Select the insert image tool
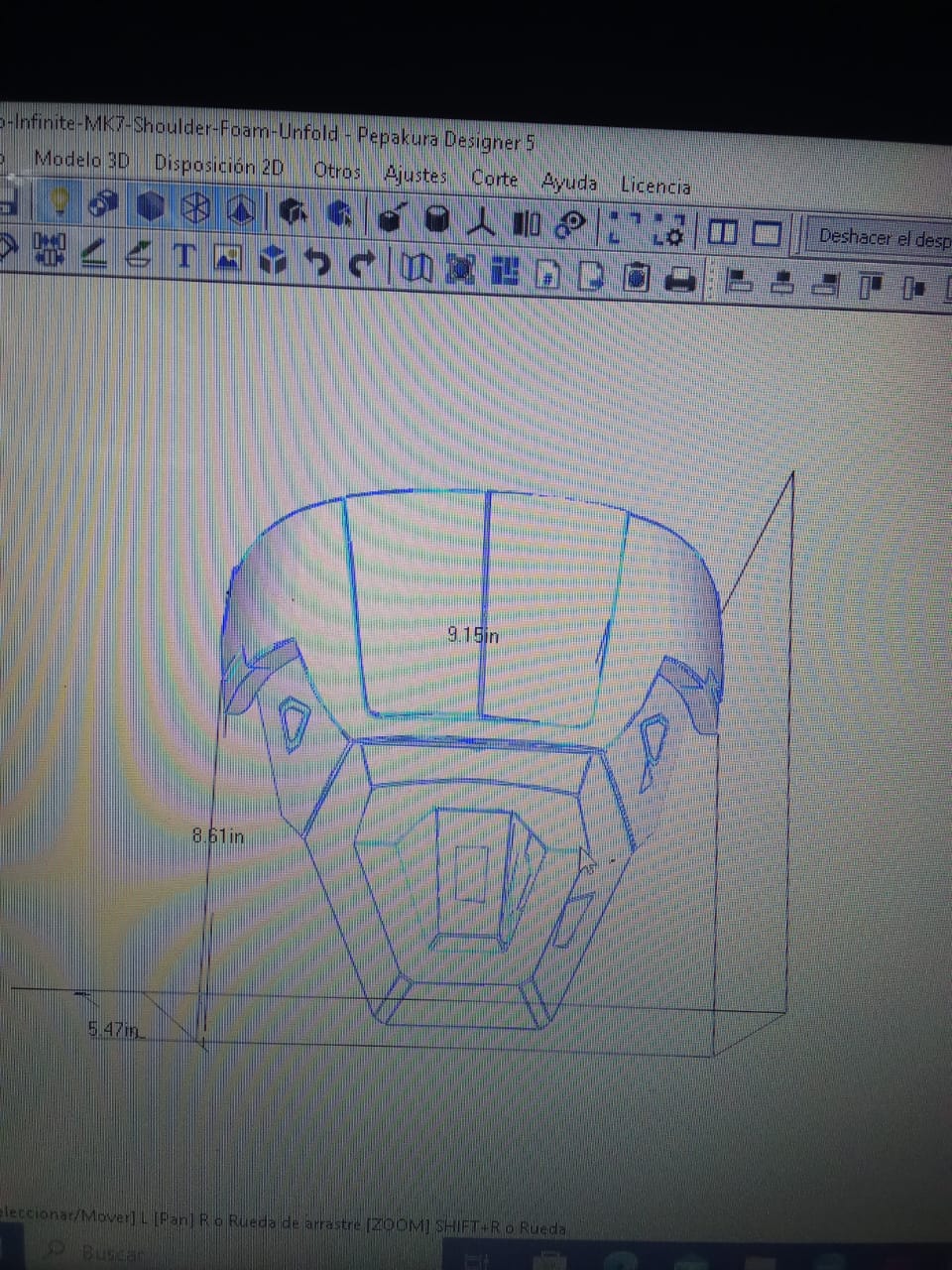952x1270 pixels. tap(229, 259)
